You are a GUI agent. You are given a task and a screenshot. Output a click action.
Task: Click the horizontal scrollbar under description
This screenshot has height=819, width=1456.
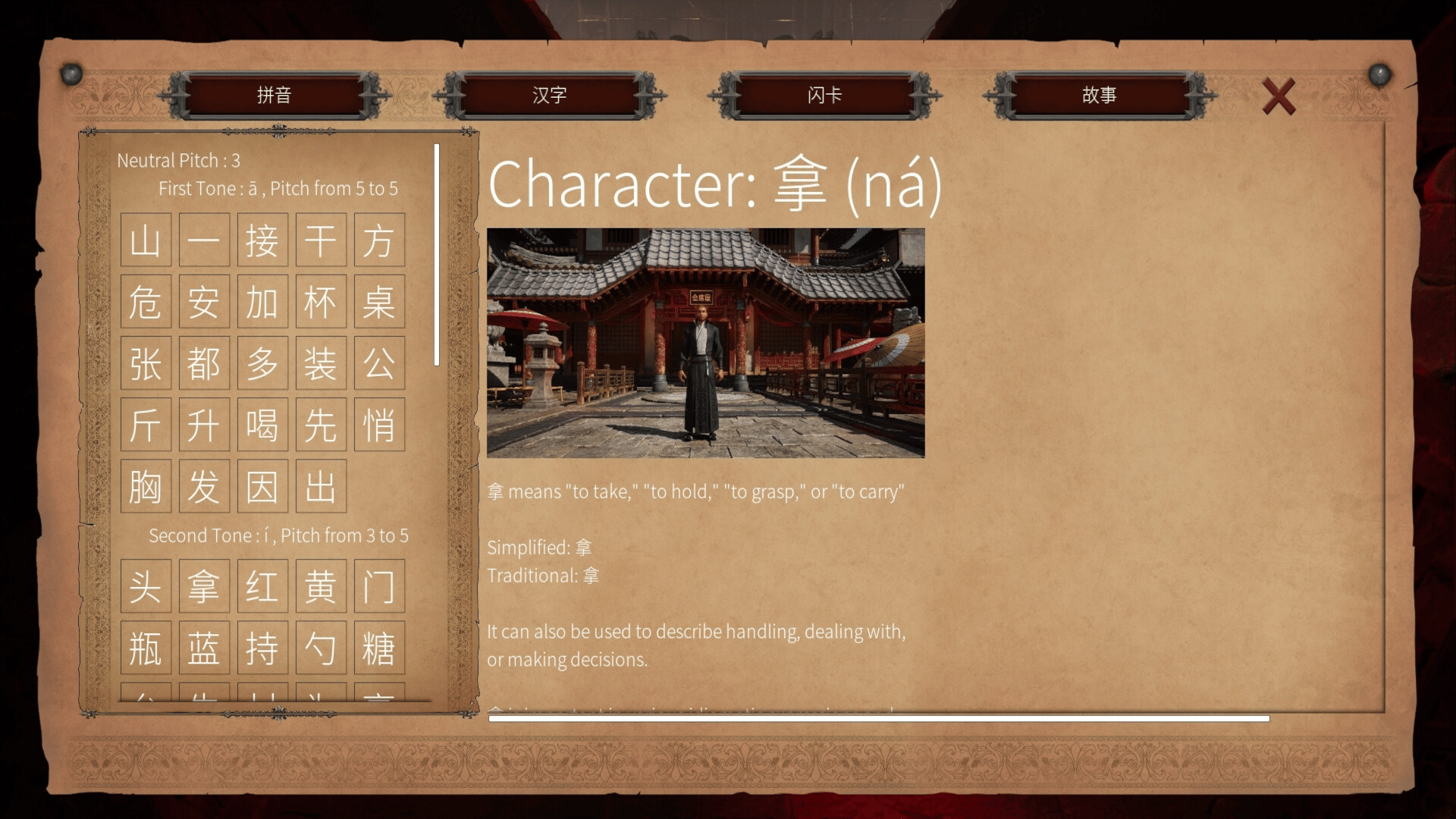click(879, 718)
